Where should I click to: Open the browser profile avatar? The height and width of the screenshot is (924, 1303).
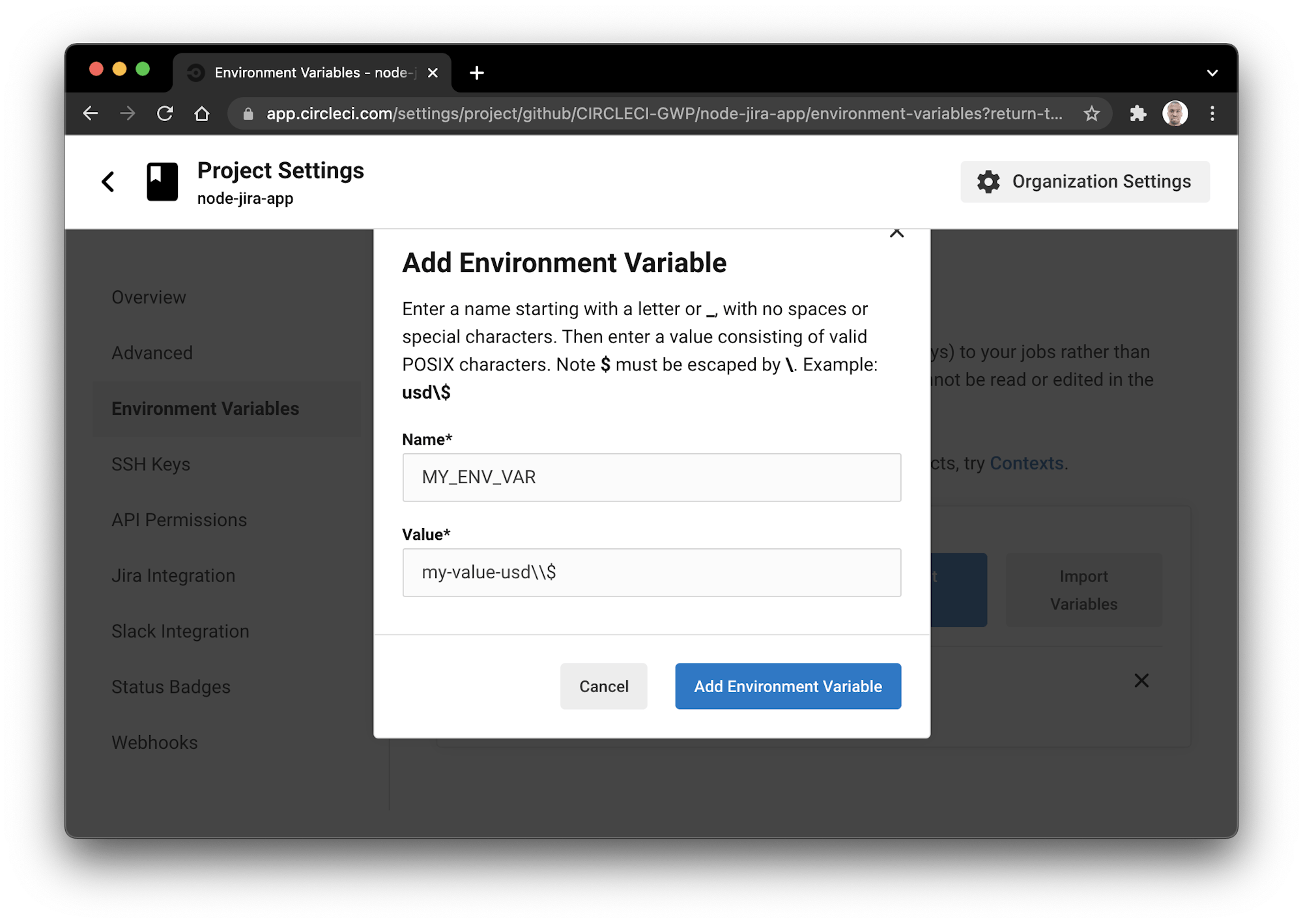pyautogui.click(x=1175, y=113)
